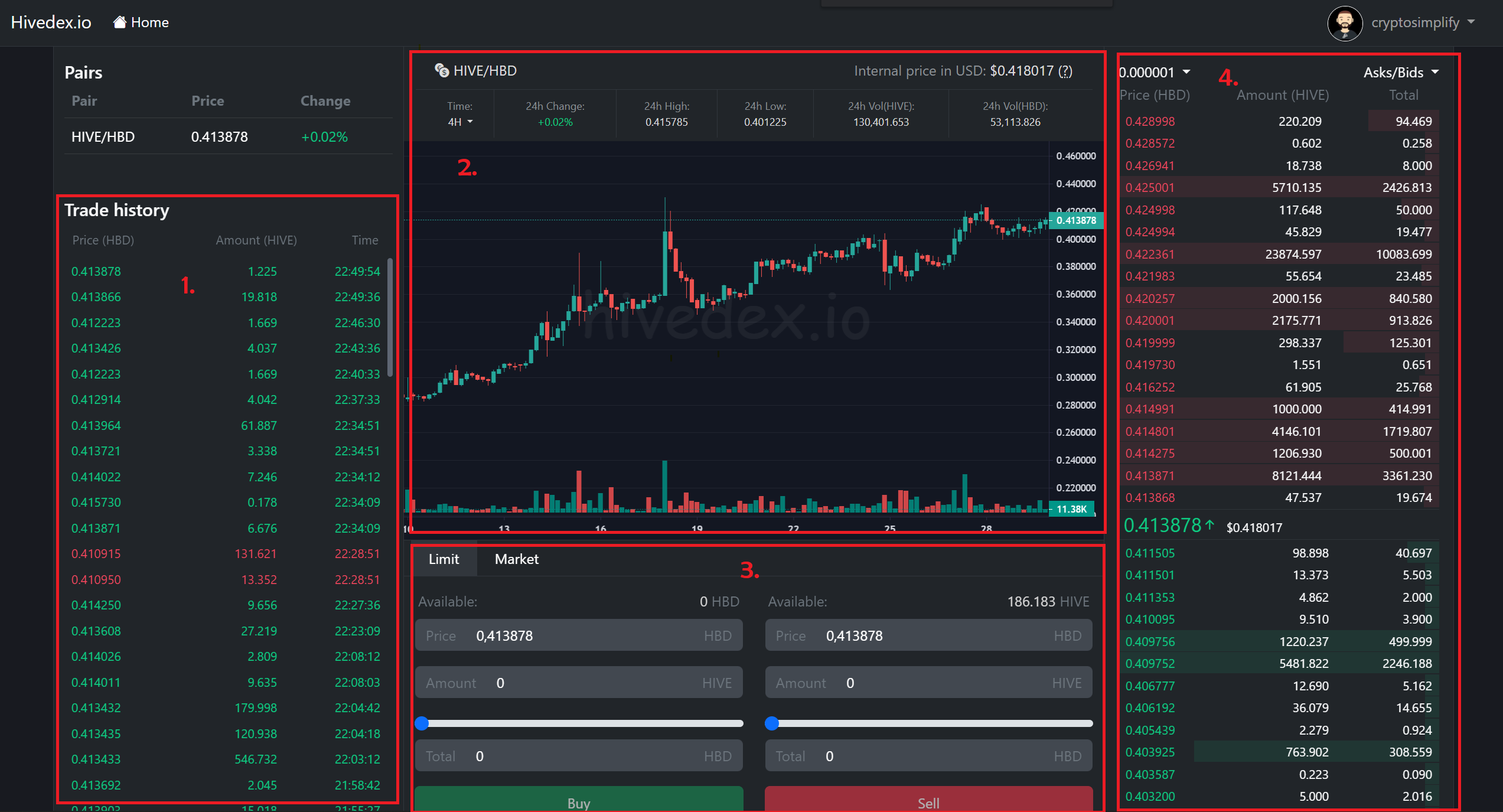Open the 0.000001 precision dropdown
1503x812 pixels.
tap(1155, 73)
